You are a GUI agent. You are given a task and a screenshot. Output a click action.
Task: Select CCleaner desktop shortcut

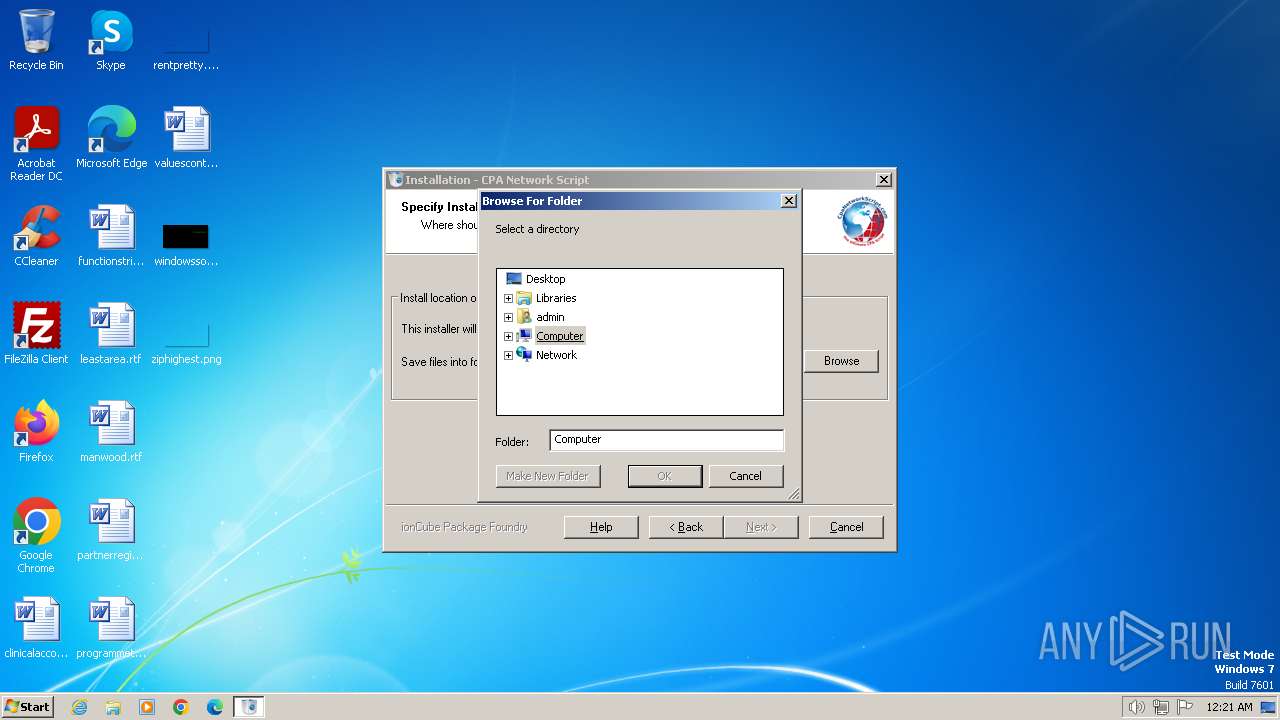click(36, 237)
